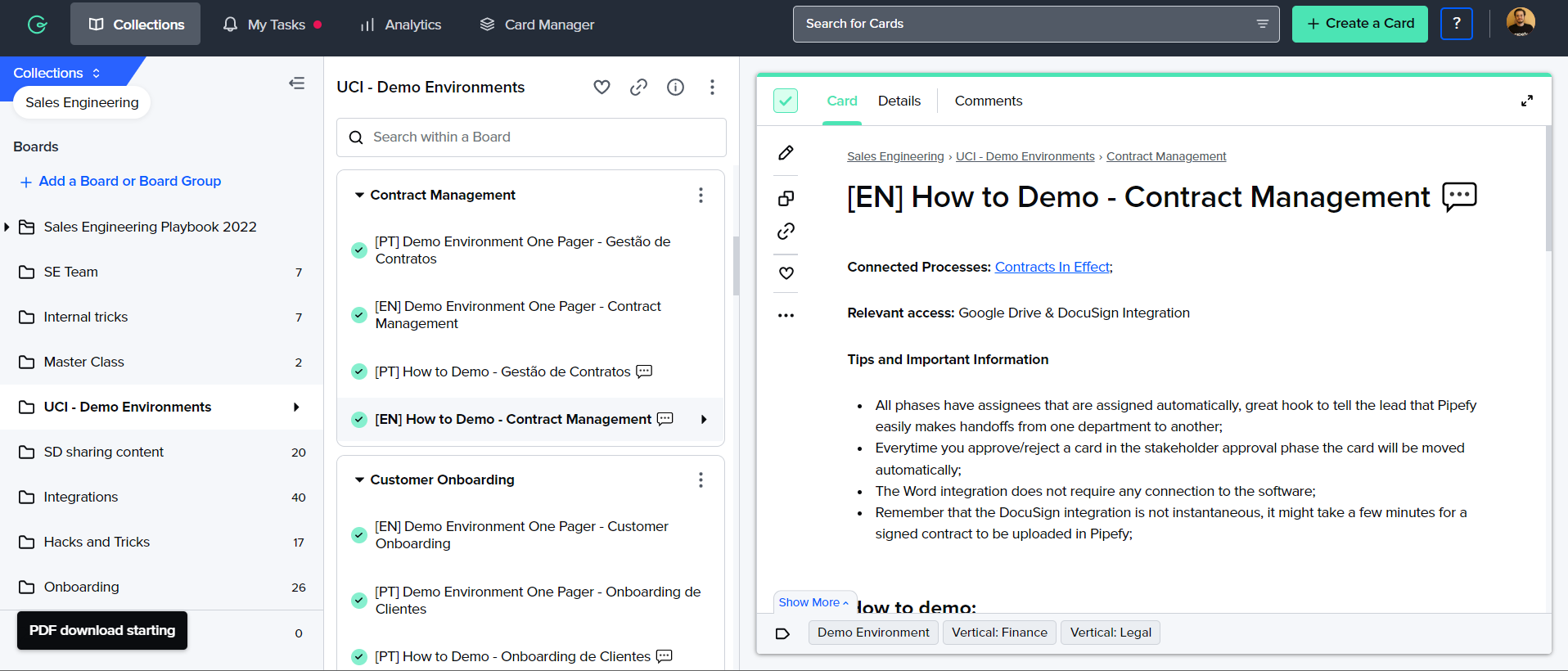
Task: Collapse the Customer Onboarding section
Action: 359,480
